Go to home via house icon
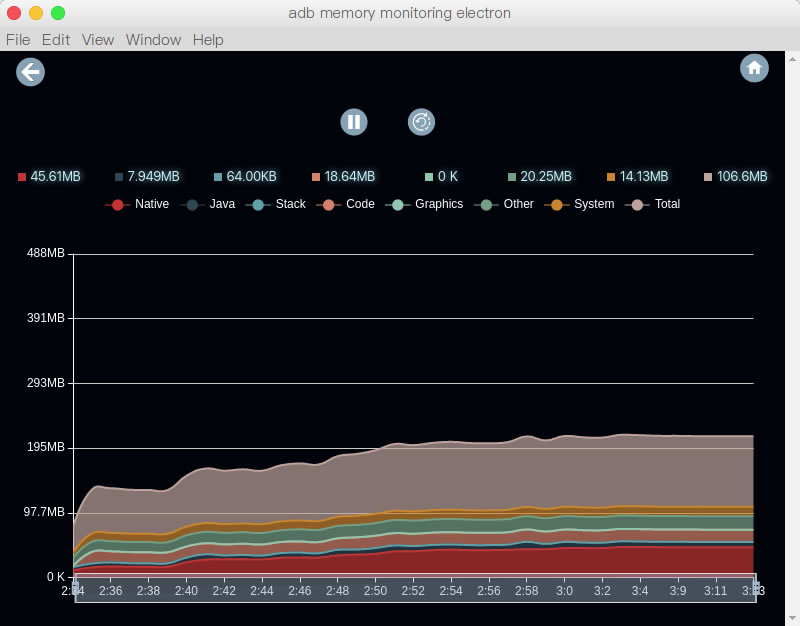This screenshot has height=626, width=800. point(754,68)
